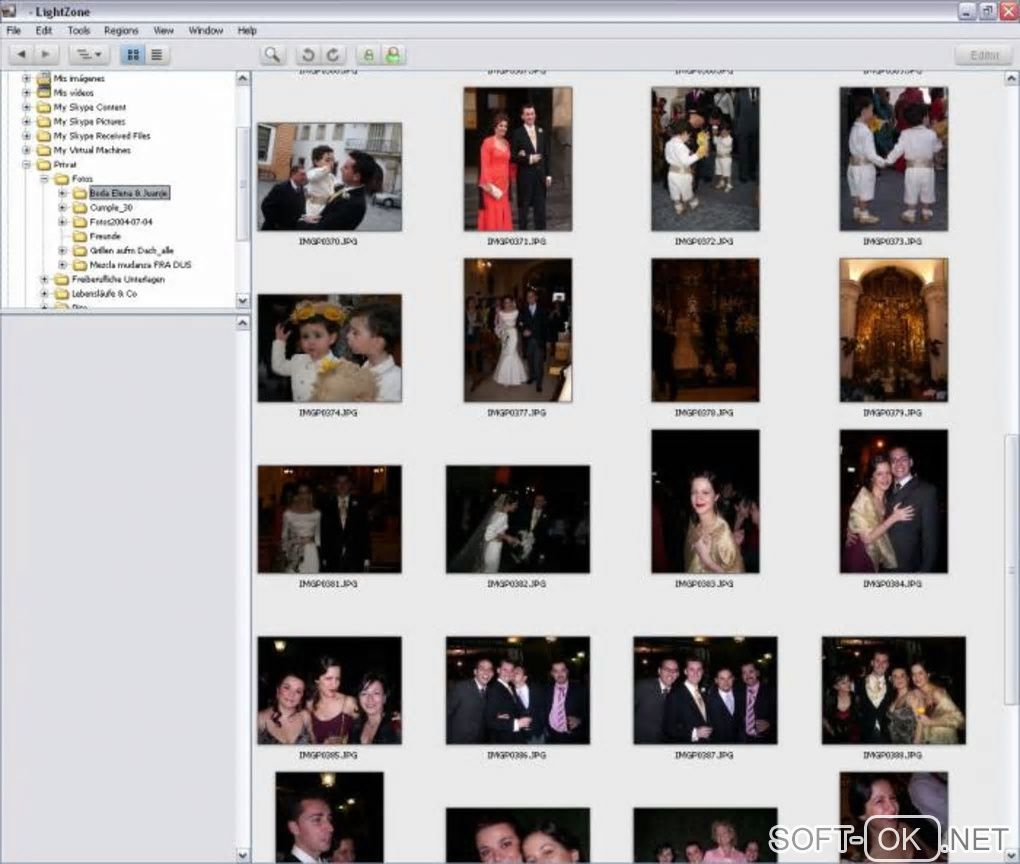This screenshot has width=1020, height=864.
Task: Select thumbnail IMGP0371.JPG
Action: coord(518,159)
